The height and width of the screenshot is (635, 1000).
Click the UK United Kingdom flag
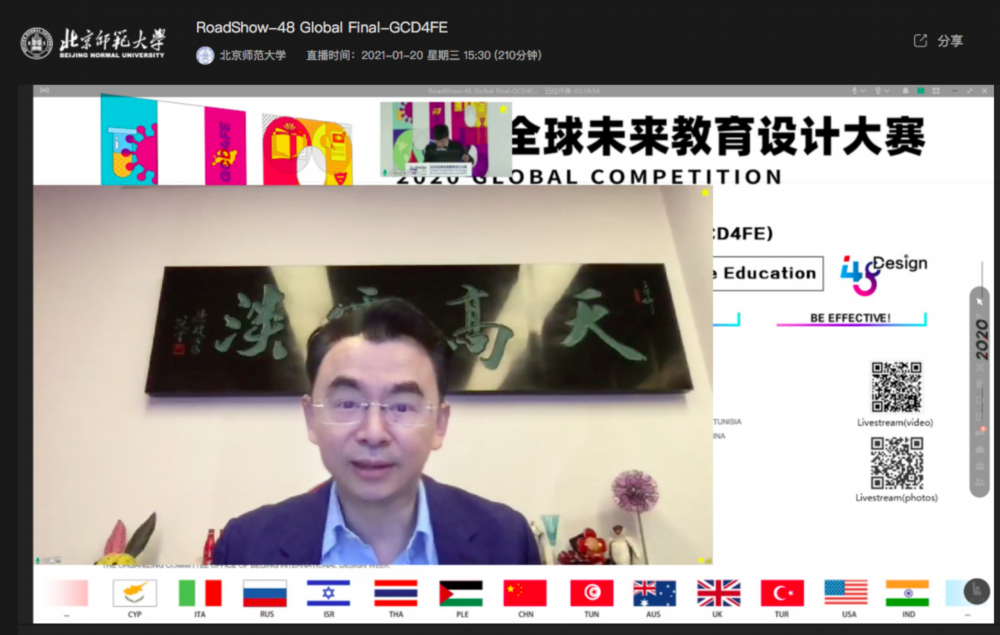tap(719, 593)
